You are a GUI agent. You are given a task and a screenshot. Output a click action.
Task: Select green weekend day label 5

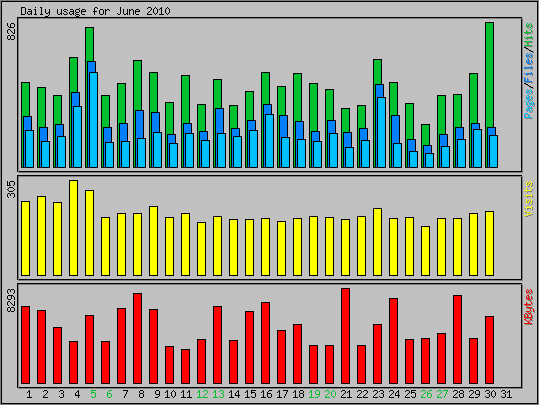(93, 394)
